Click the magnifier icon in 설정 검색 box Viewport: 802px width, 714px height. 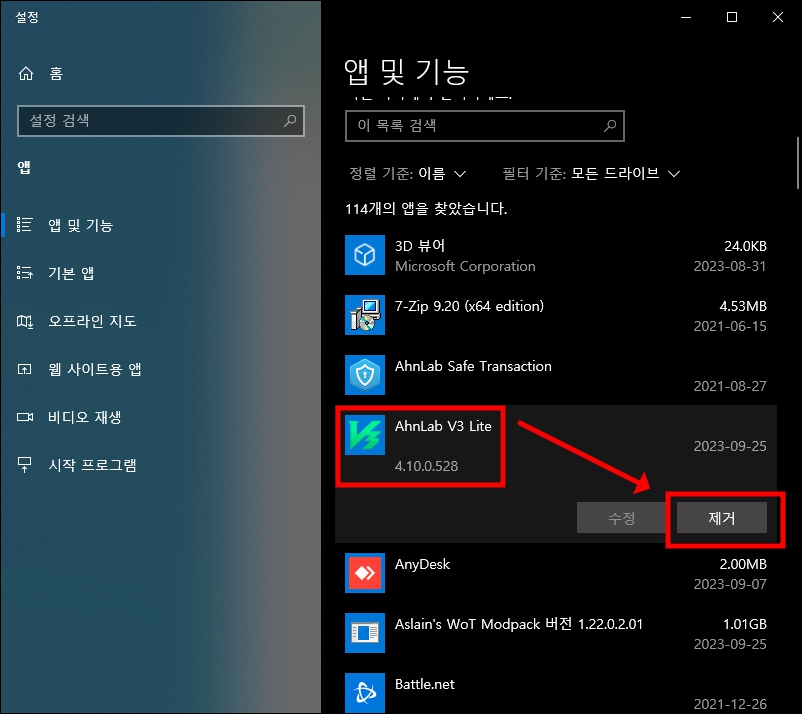point(290,121)
